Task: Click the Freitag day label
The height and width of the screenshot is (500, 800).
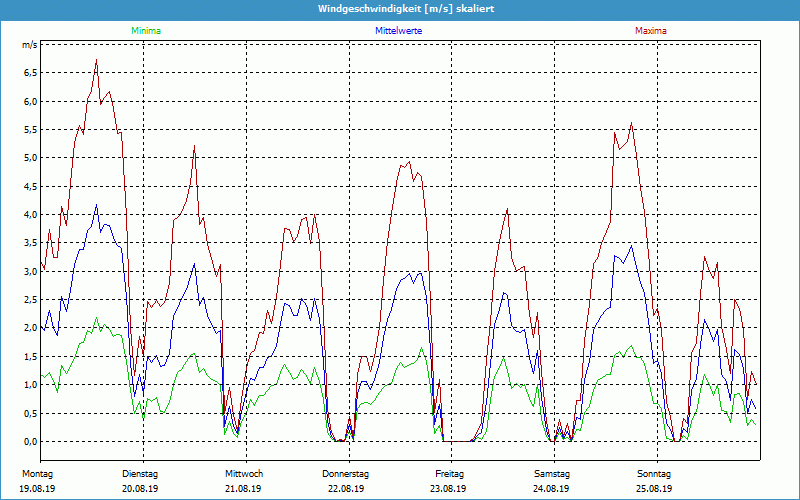Action: [x=449, y=474]
